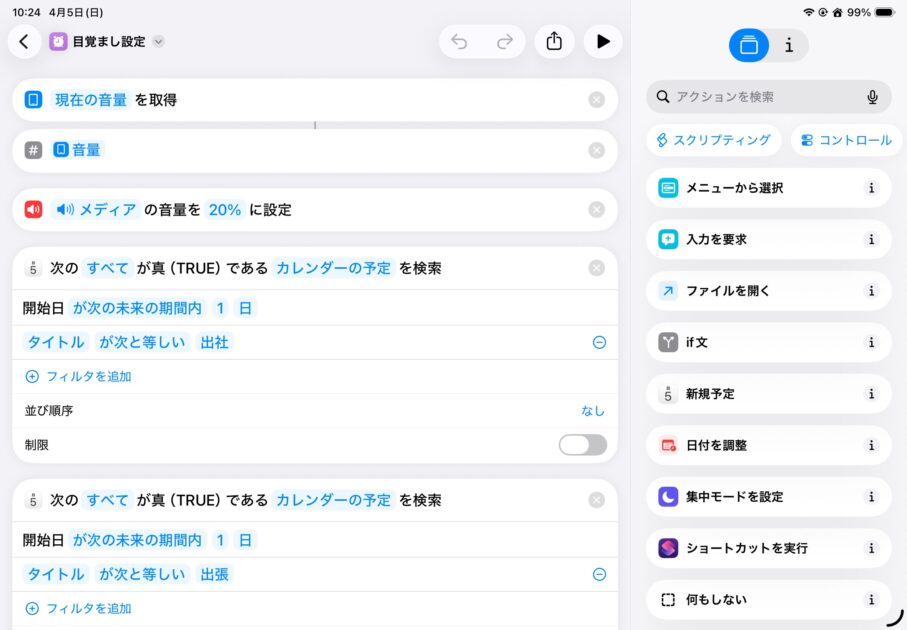
Task: Delete the タイトル 出社 filter with the minus icon
Action: point(599,342)
